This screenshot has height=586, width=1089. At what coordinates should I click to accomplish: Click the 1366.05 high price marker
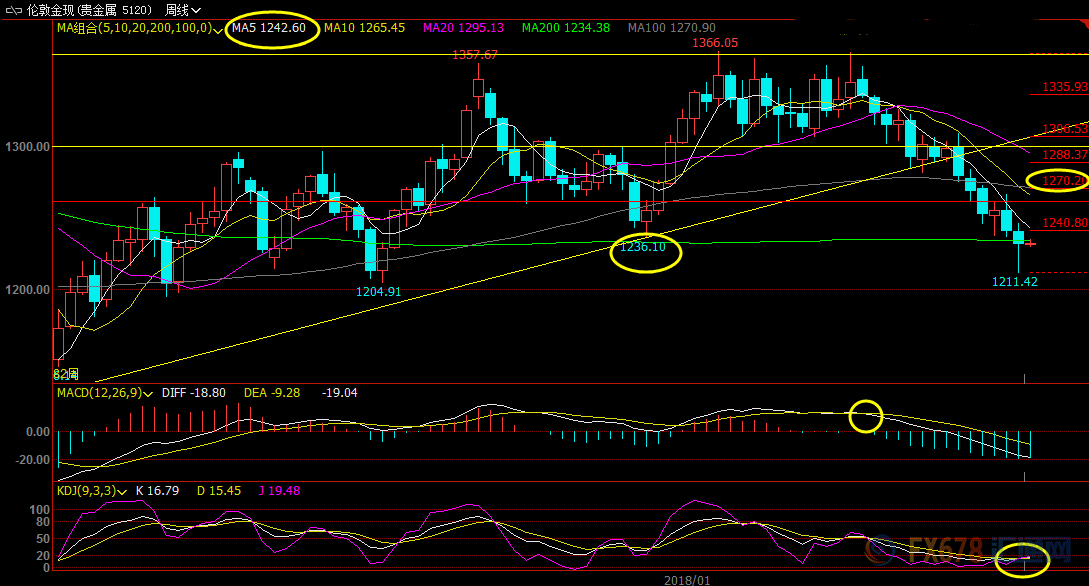[717, 43]
